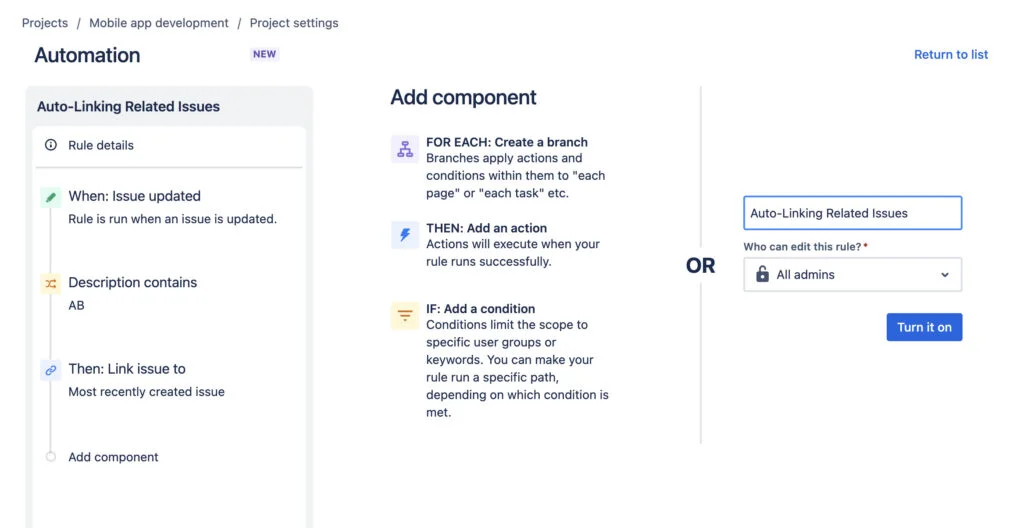Click the orange filter condition icon
This screenshot has height=528, width=1020.
tap(405, 315)
